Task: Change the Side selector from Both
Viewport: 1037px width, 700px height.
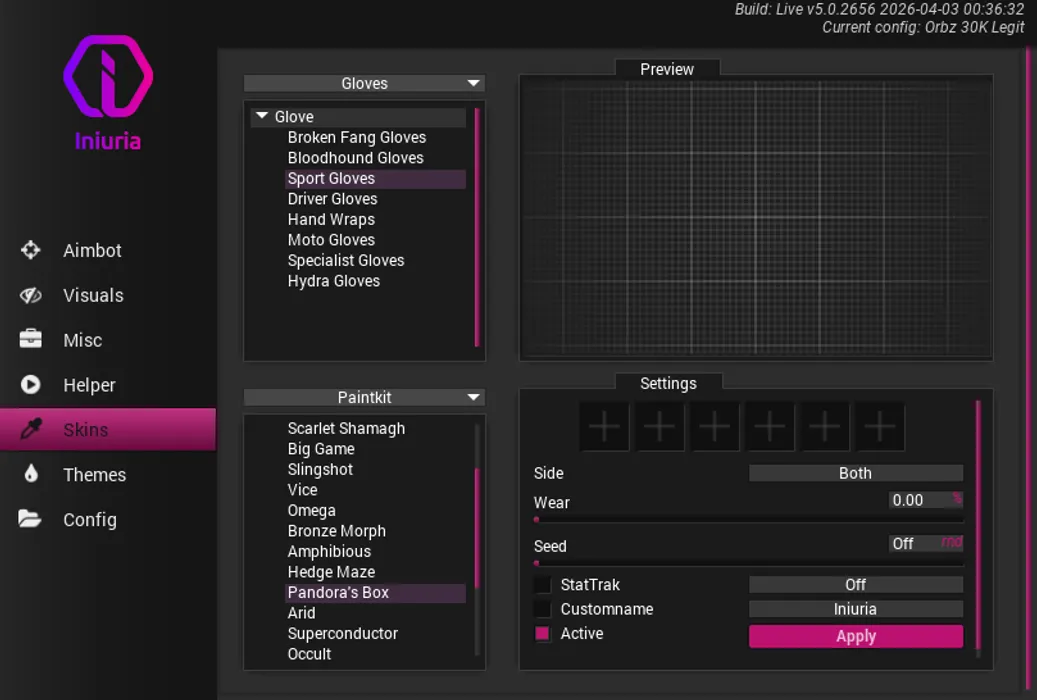Action: click(855, 473)
